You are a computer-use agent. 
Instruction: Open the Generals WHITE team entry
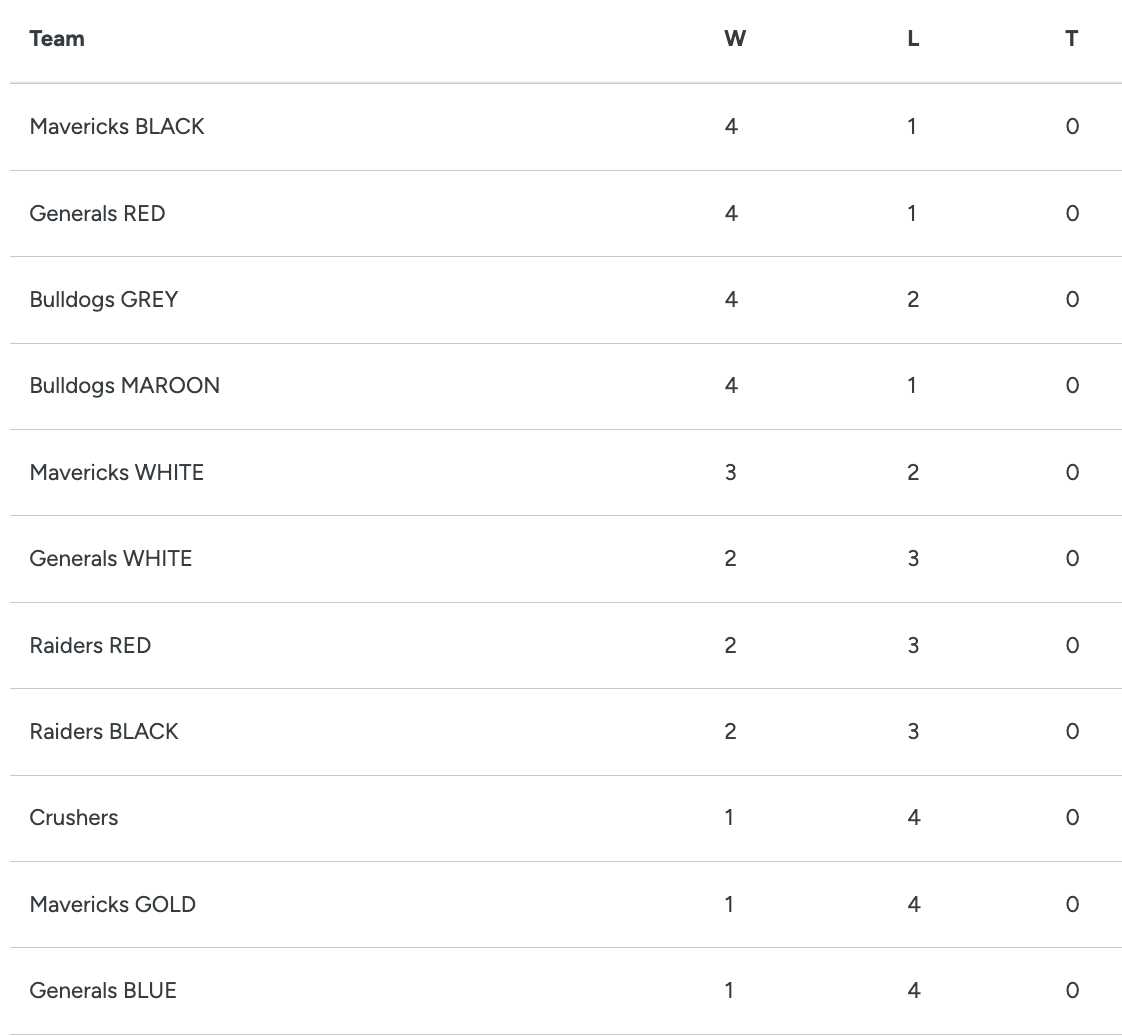pyautogui.click(x=111, y=558)
